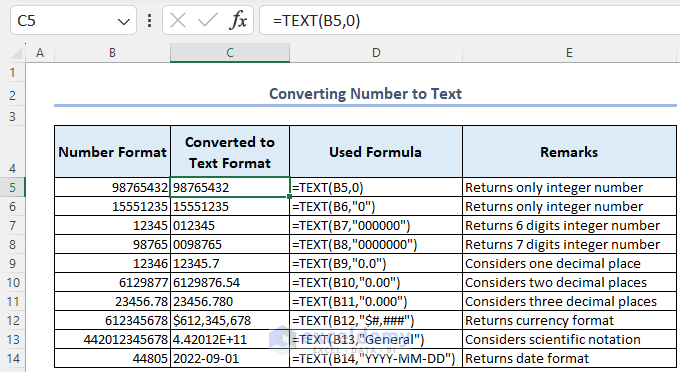
Task: Click the 'Number Format' header cell
Action: (x=112, y=152)
